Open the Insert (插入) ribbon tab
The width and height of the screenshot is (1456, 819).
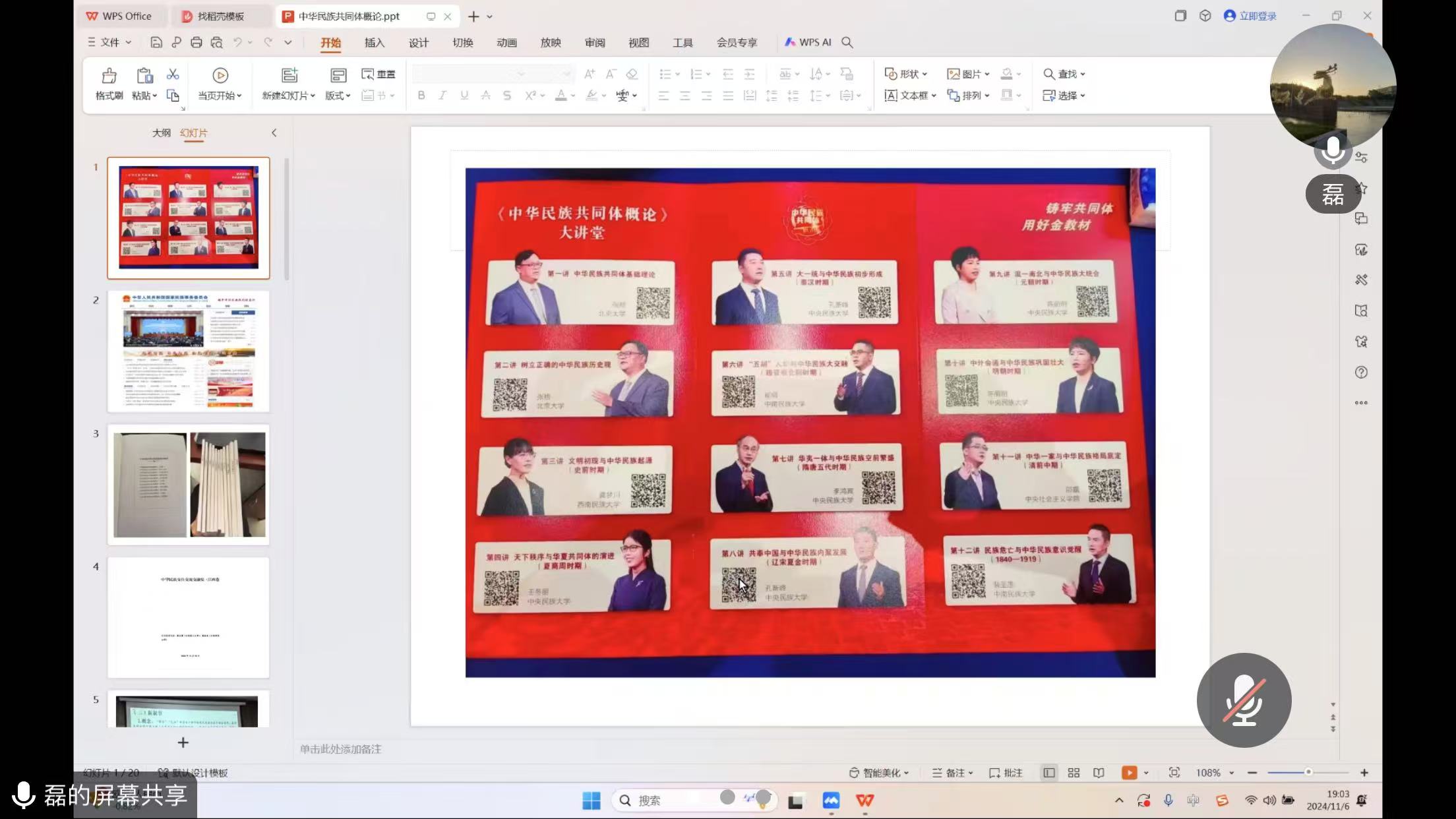pyautogui.click(x=374, y=42)
